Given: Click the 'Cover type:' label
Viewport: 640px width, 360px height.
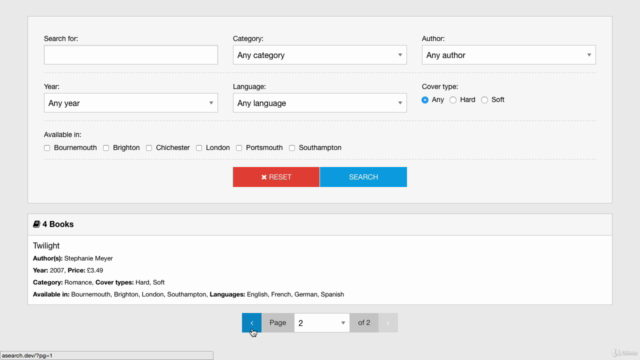Looking at the screenshot, I should [x=440, y=87].
